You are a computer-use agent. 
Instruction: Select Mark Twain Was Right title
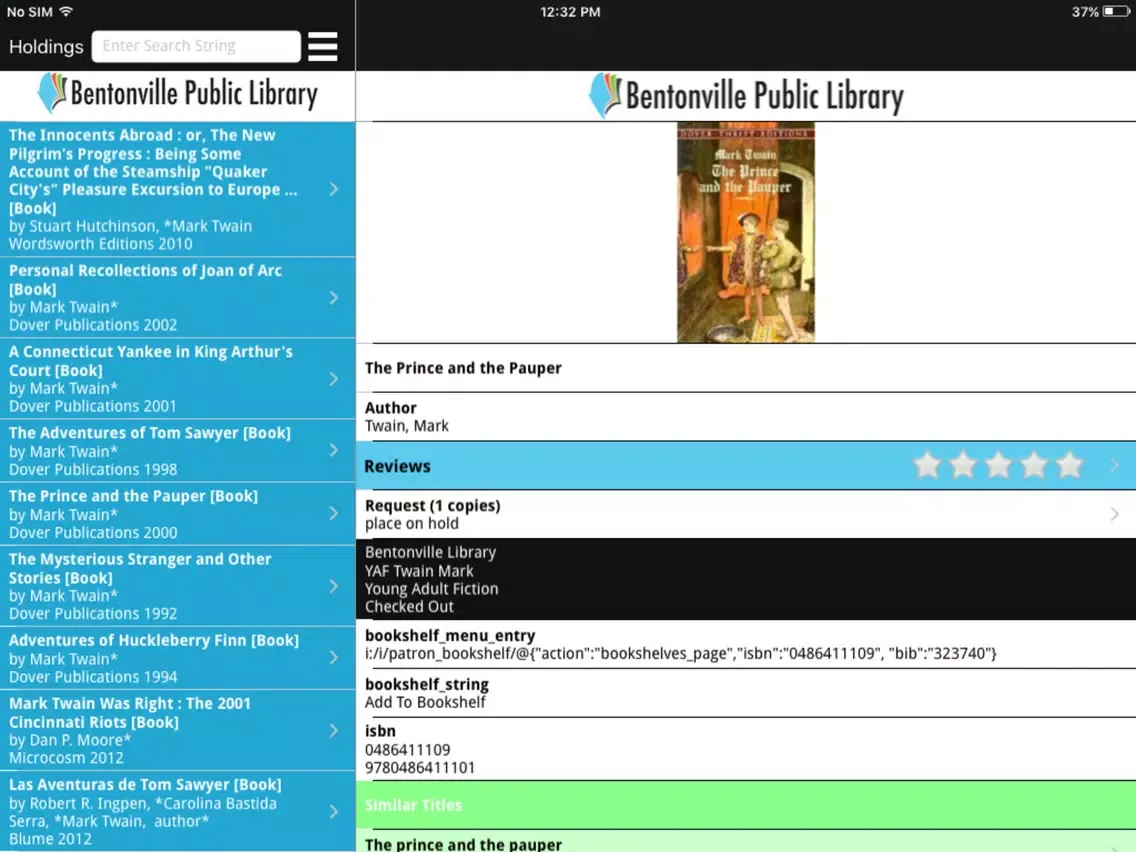click(x=130, y=712)
